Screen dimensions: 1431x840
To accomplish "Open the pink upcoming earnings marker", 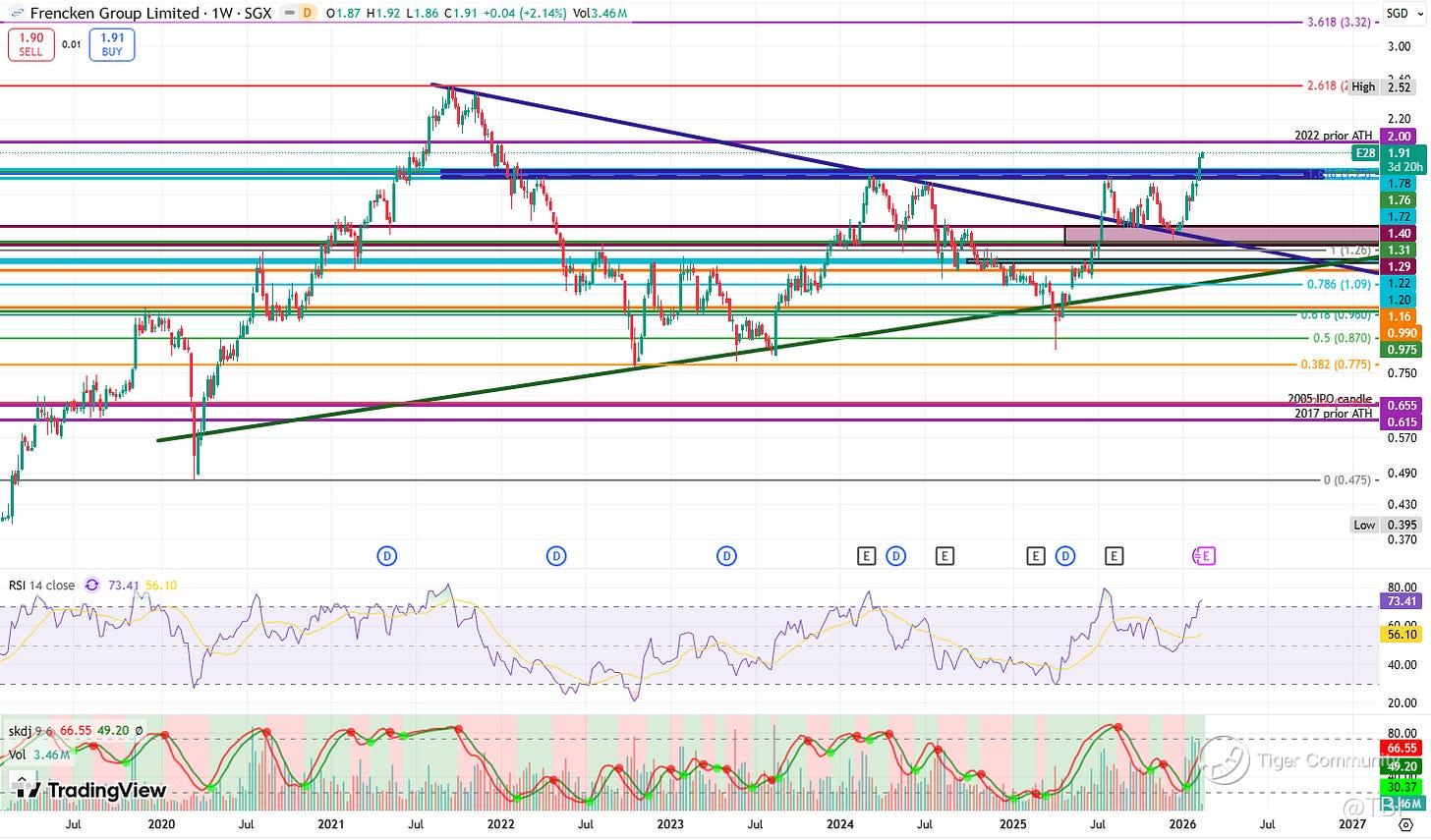I will (1205, 556).
